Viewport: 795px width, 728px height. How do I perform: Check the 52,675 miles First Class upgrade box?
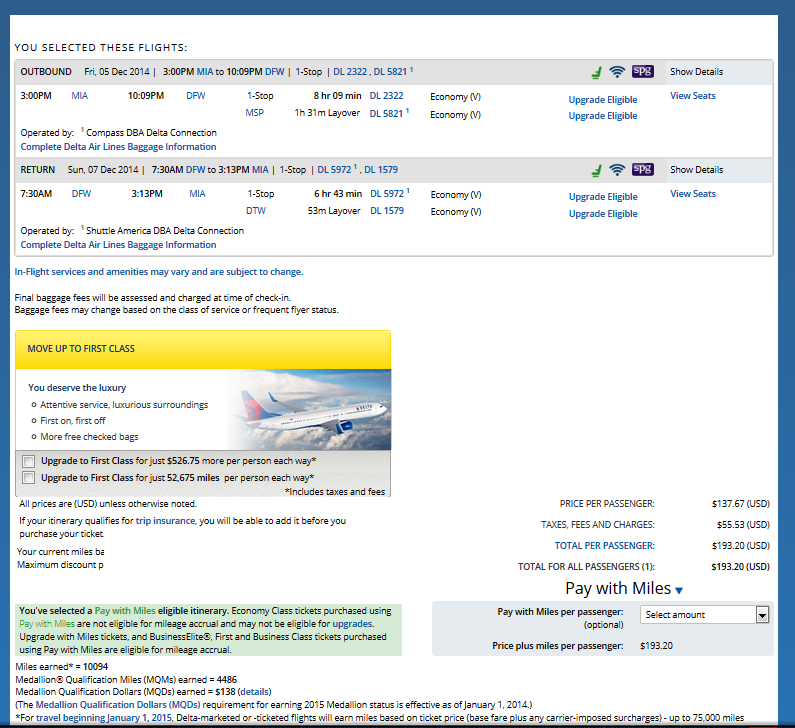coord(28,478)
